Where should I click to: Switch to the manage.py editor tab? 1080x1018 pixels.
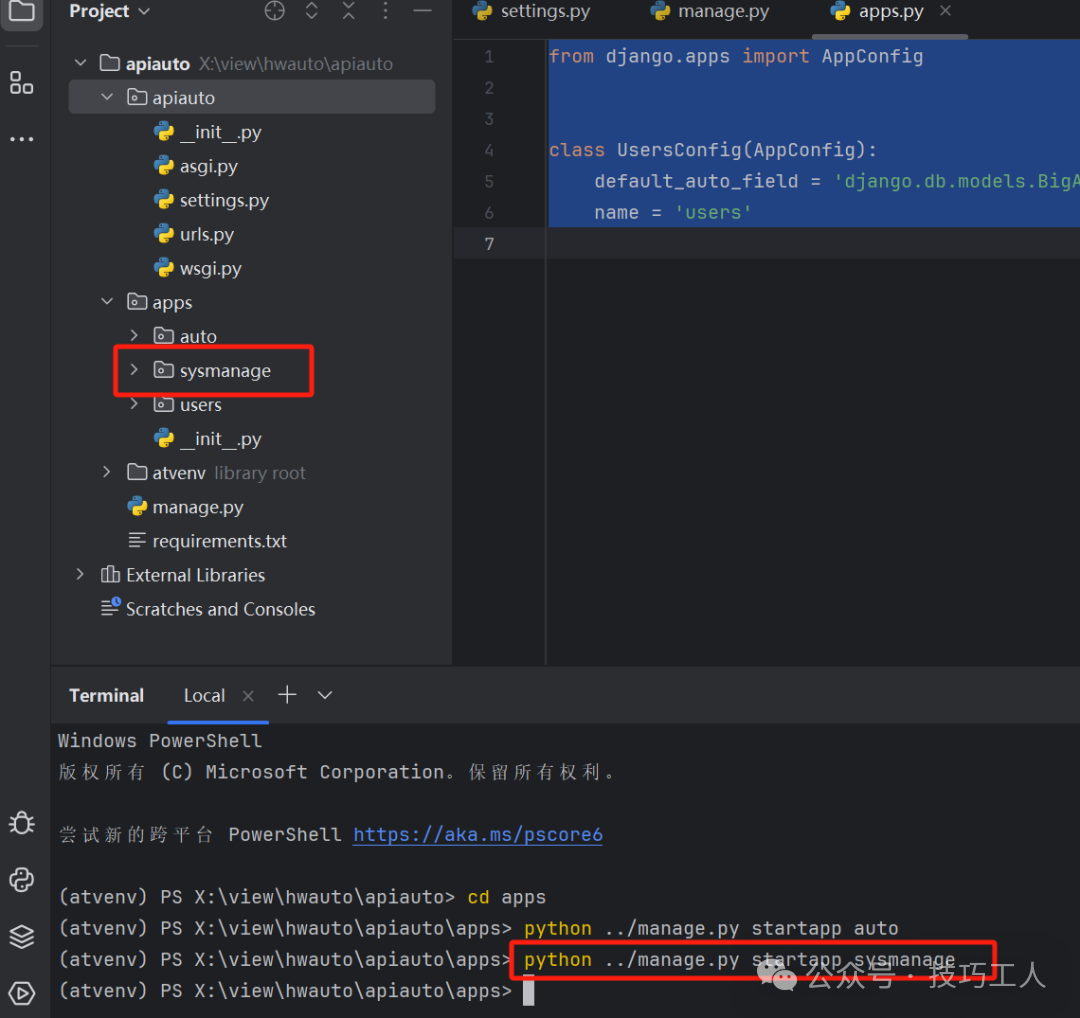click(710, 12)
